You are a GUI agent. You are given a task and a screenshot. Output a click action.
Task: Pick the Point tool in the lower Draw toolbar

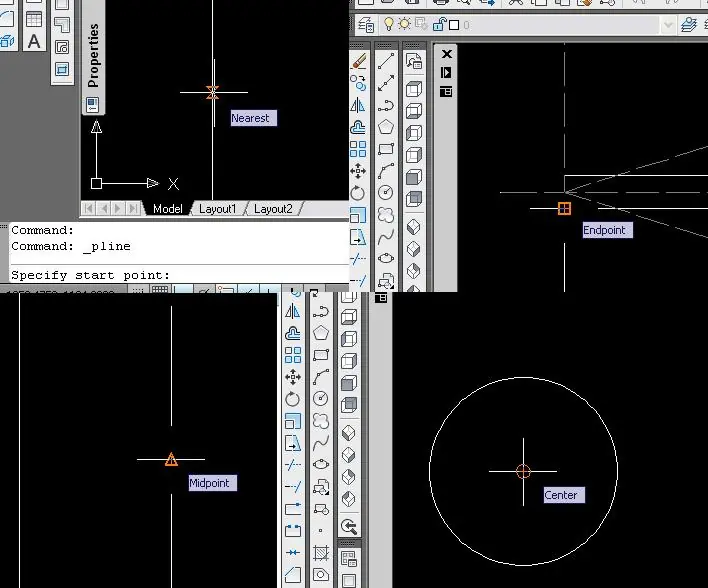point(321,531)
